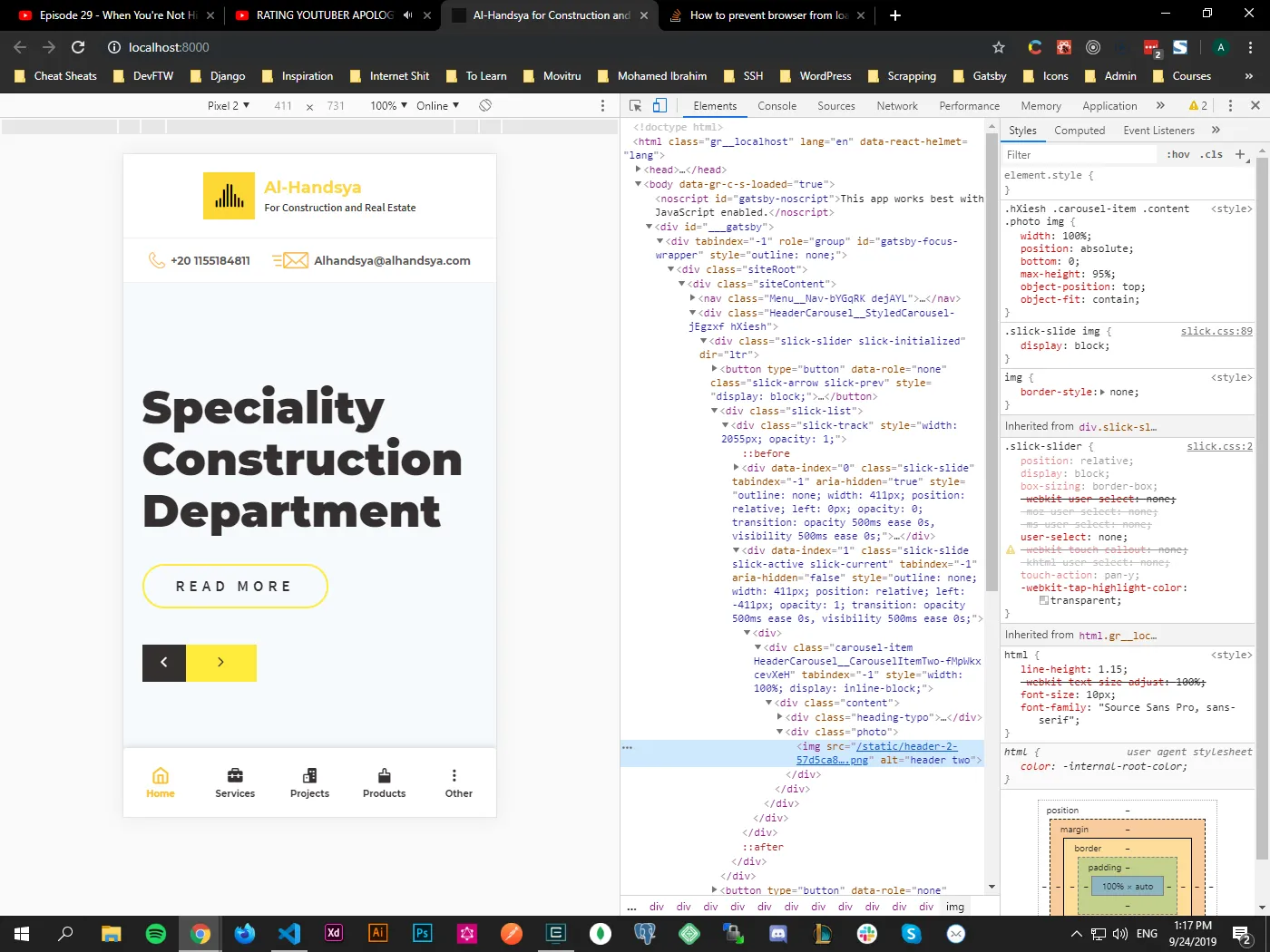
Task: Open Projects in the bottom navigation
Action: click(x=309, y=783)
